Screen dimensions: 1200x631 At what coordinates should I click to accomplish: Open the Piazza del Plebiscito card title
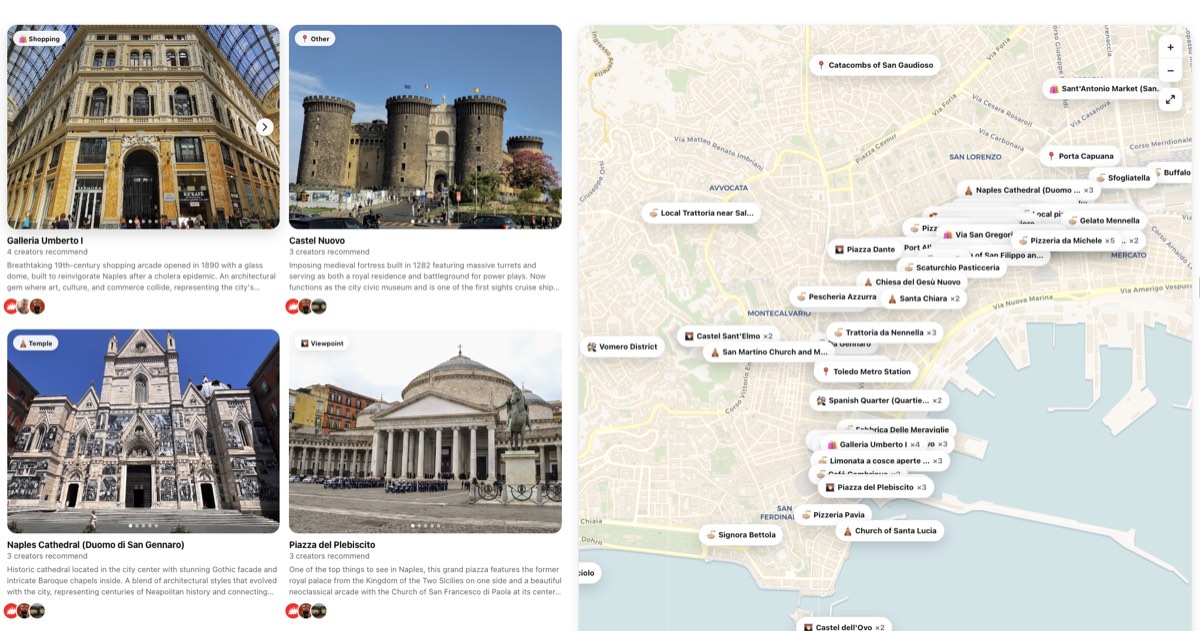point(332,545)
